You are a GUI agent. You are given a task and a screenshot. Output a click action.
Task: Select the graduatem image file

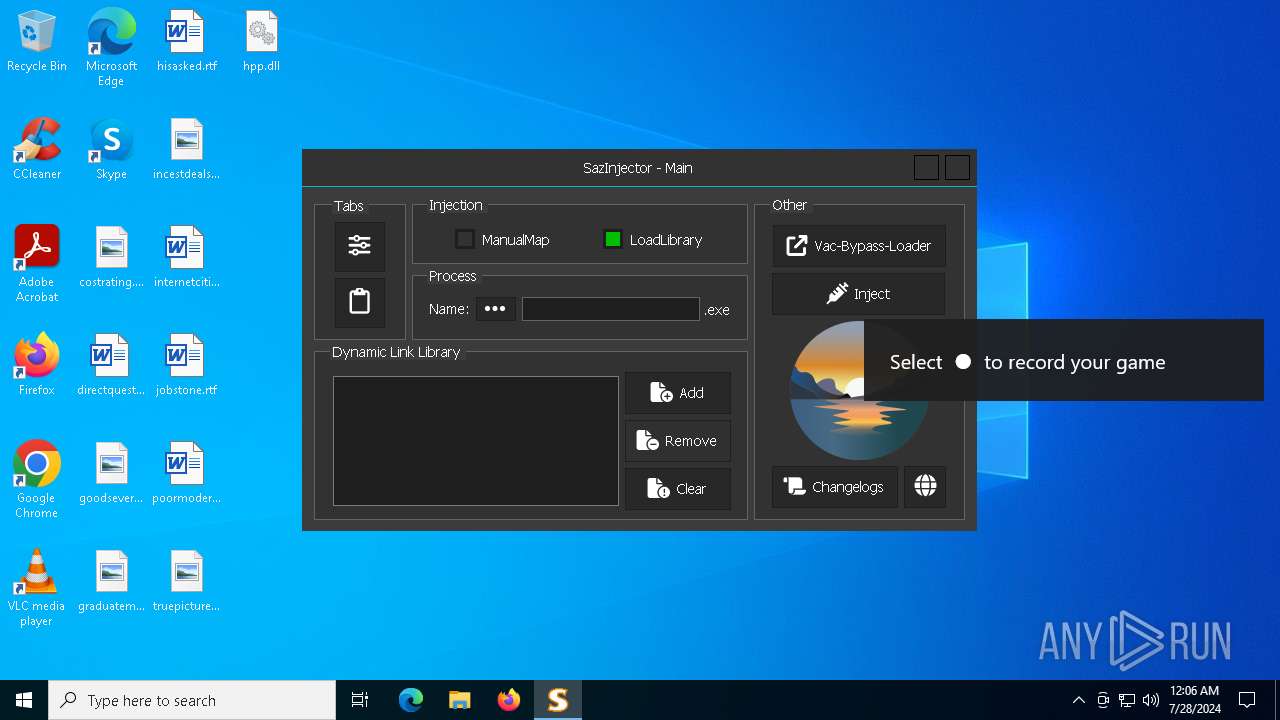[x=111, y=582]
